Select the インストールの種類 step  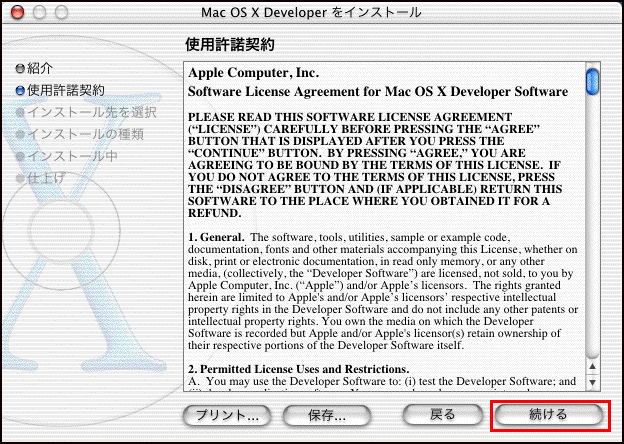[80, 134]
